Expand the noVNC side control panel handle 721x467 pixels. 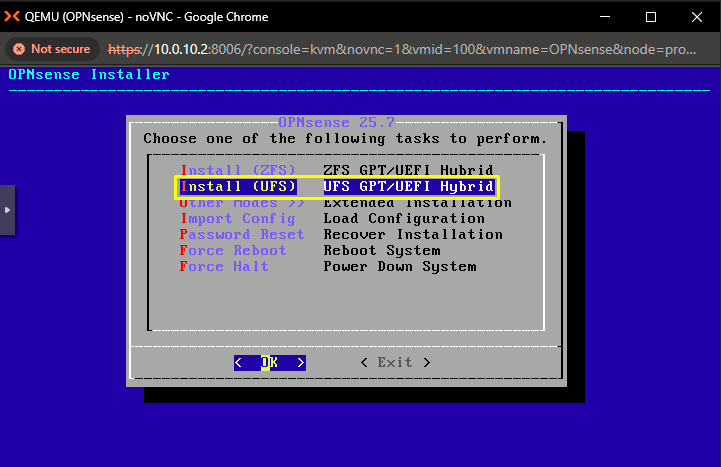click(7, 210)
